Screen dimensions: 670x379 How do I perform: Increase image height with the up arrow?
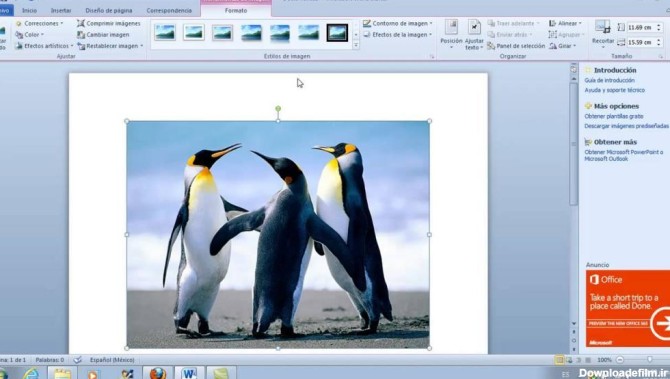(x=658, y=25)
